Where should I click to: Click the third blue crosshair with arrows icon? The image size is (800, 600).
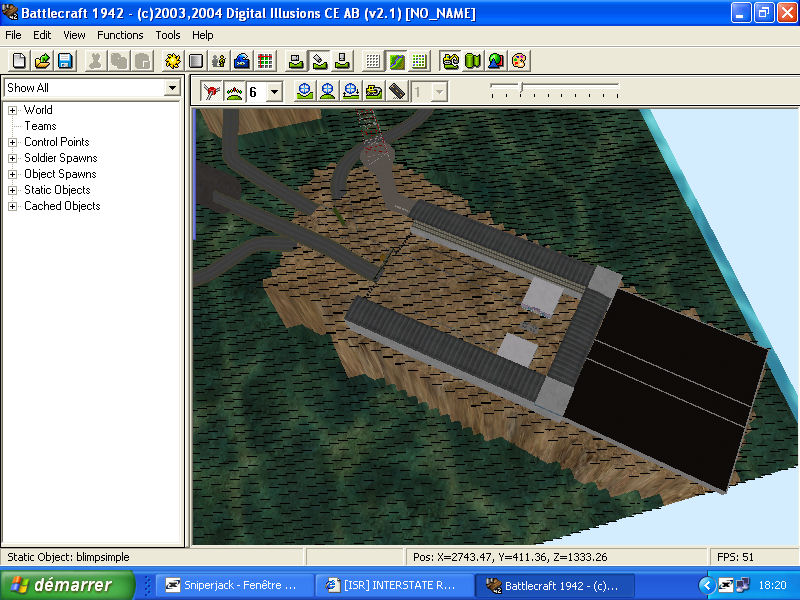click(x=351, y=92)
